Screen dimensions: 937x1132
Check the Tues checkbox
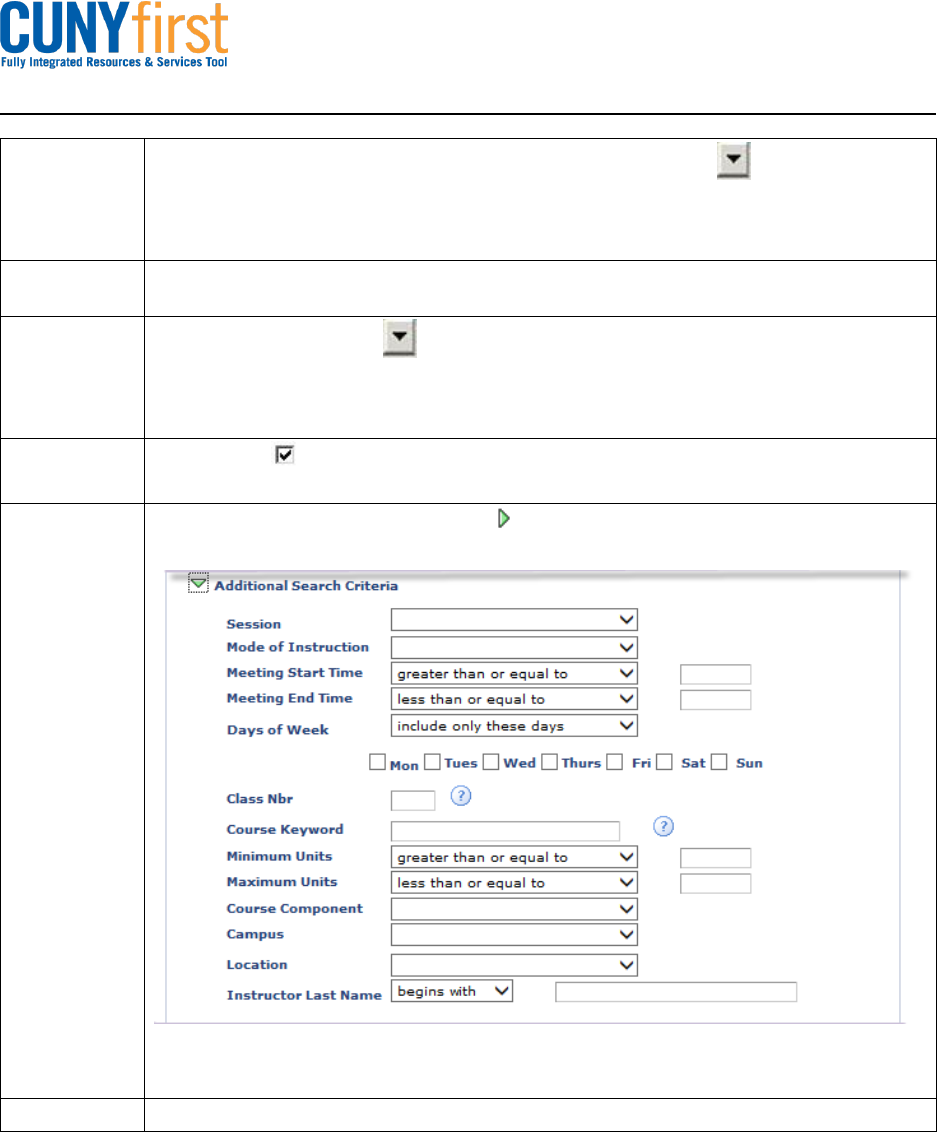(x=432, y=762)
